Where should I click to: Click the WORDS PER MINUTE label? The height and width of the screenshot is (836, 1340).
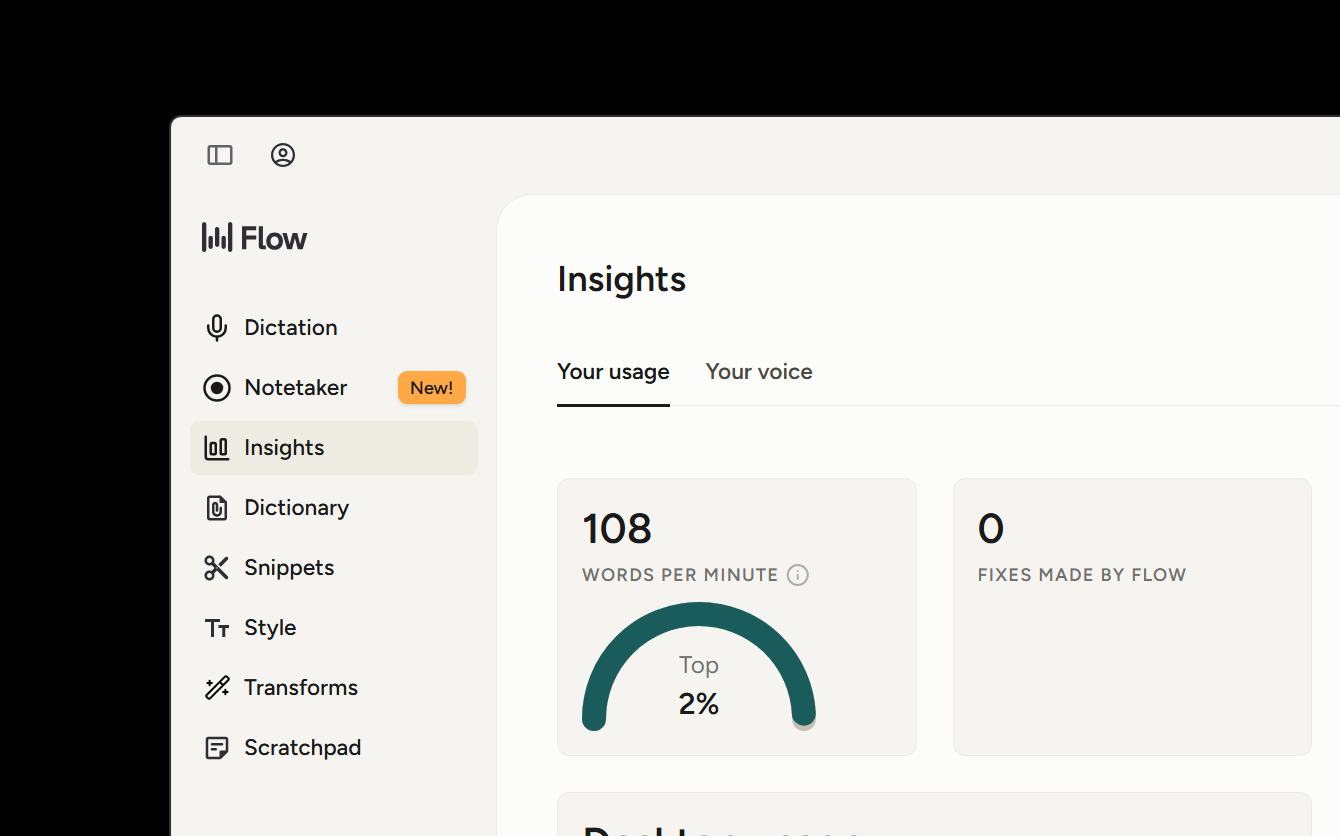680,575
